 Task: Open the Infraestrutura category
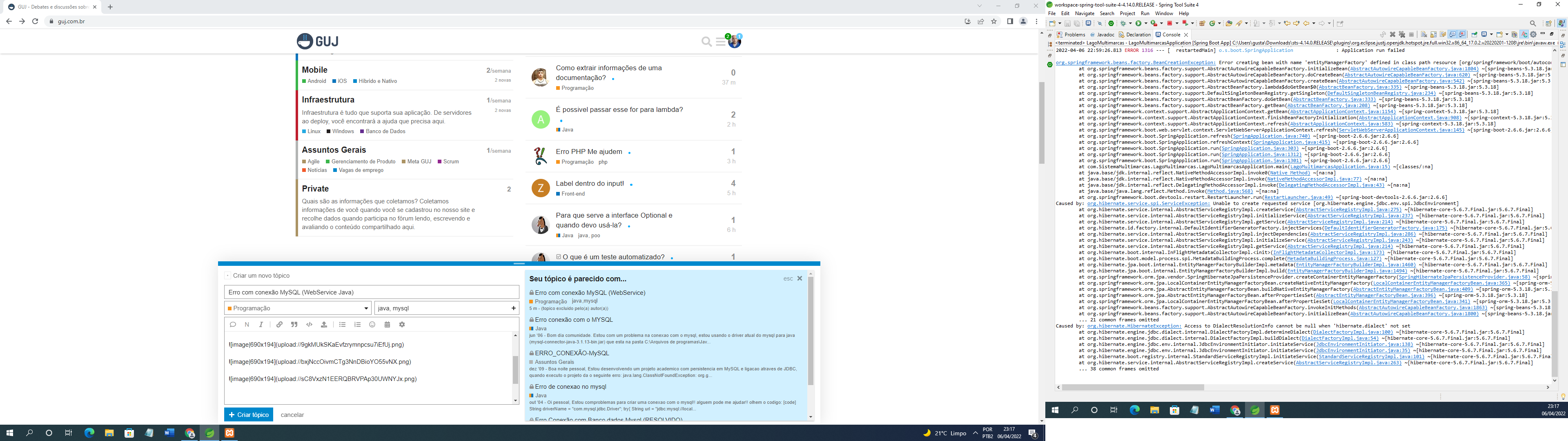(328, 99)
